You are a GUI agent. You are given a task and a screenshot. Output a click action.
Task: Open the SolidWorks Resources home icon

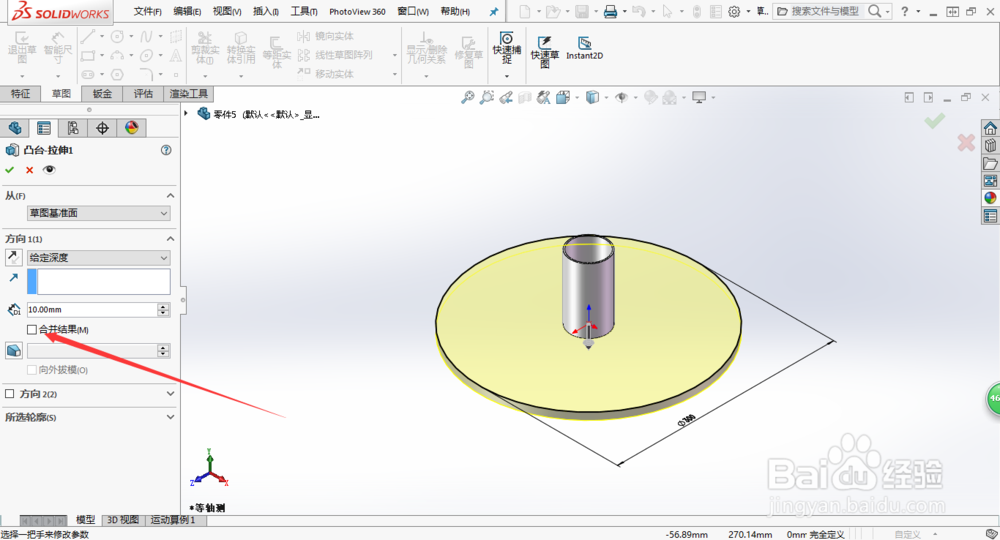[x=990, y=128]
